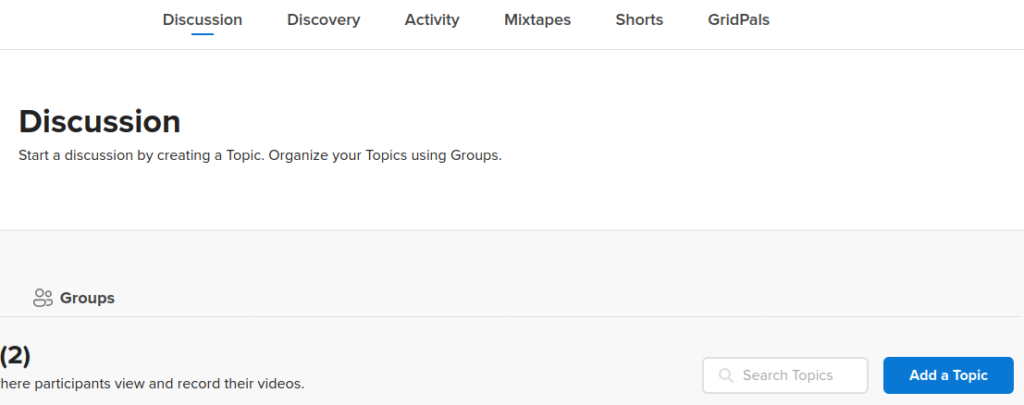Screen dimensions: 1024x405
Task: Click the magnifier icon in Search Topics
Action: 726,376
